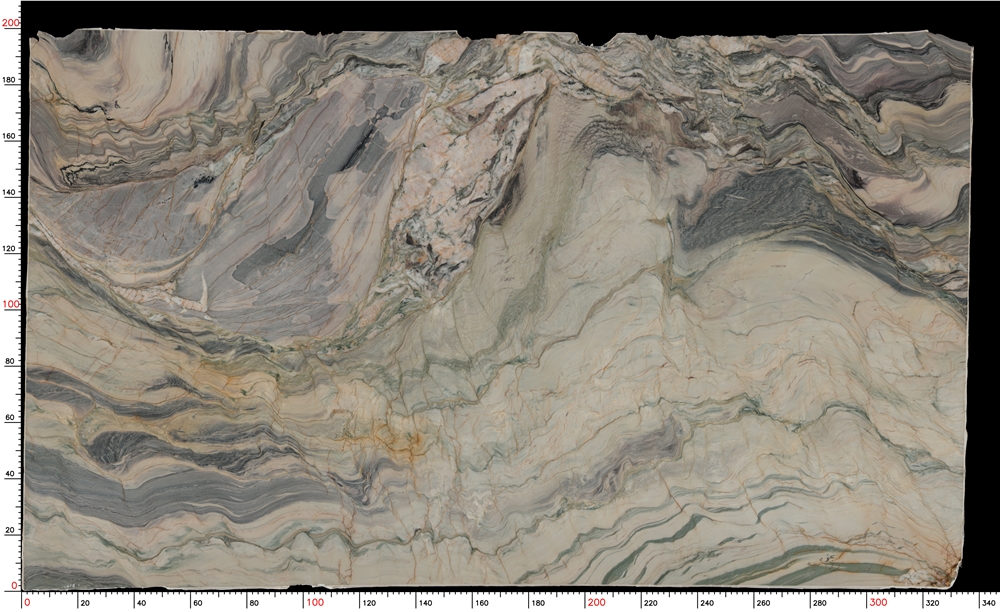Click the 80 label on horizontal ruler
The image size is (1000, 612).
pos(254,603)
